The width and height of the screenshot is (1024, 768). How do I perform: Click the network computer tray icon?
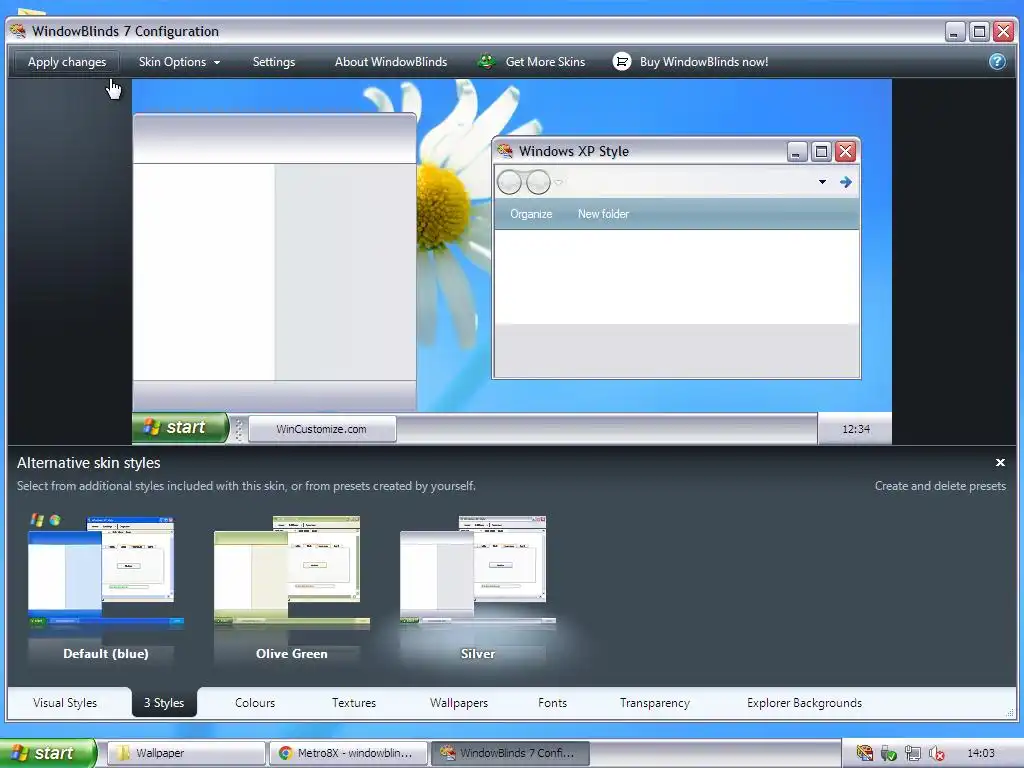(x=913, y=754)
